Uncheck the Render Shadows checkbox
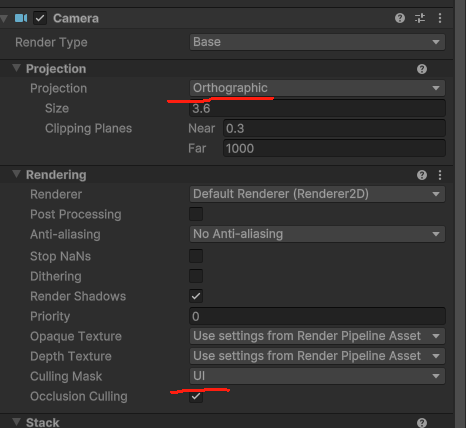Viewport: 466px width, 428px height. (x=196, y=296)
